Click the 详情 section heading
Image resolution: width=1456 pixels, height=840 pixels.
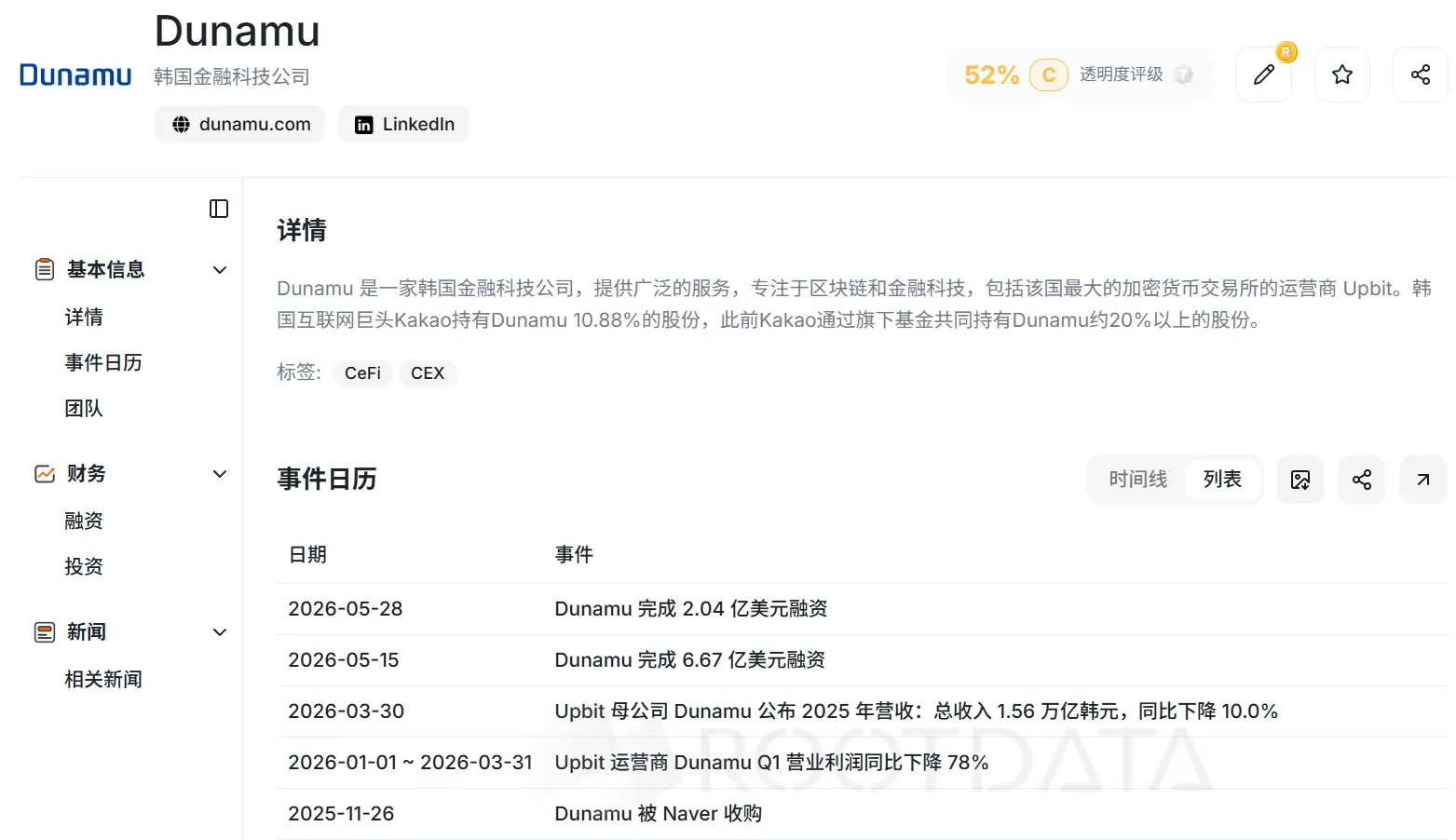[302, 230]
